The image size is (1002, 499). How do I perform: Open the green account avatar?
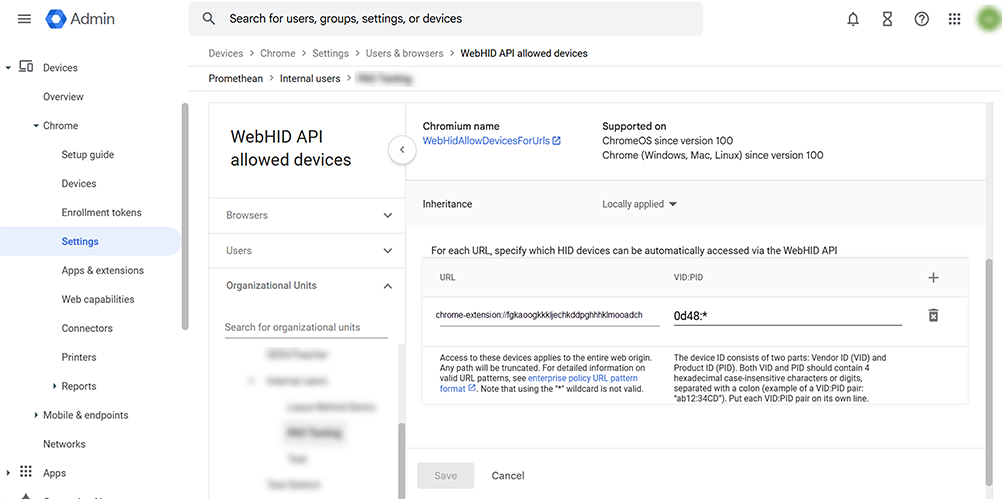(x=988, y=19)
